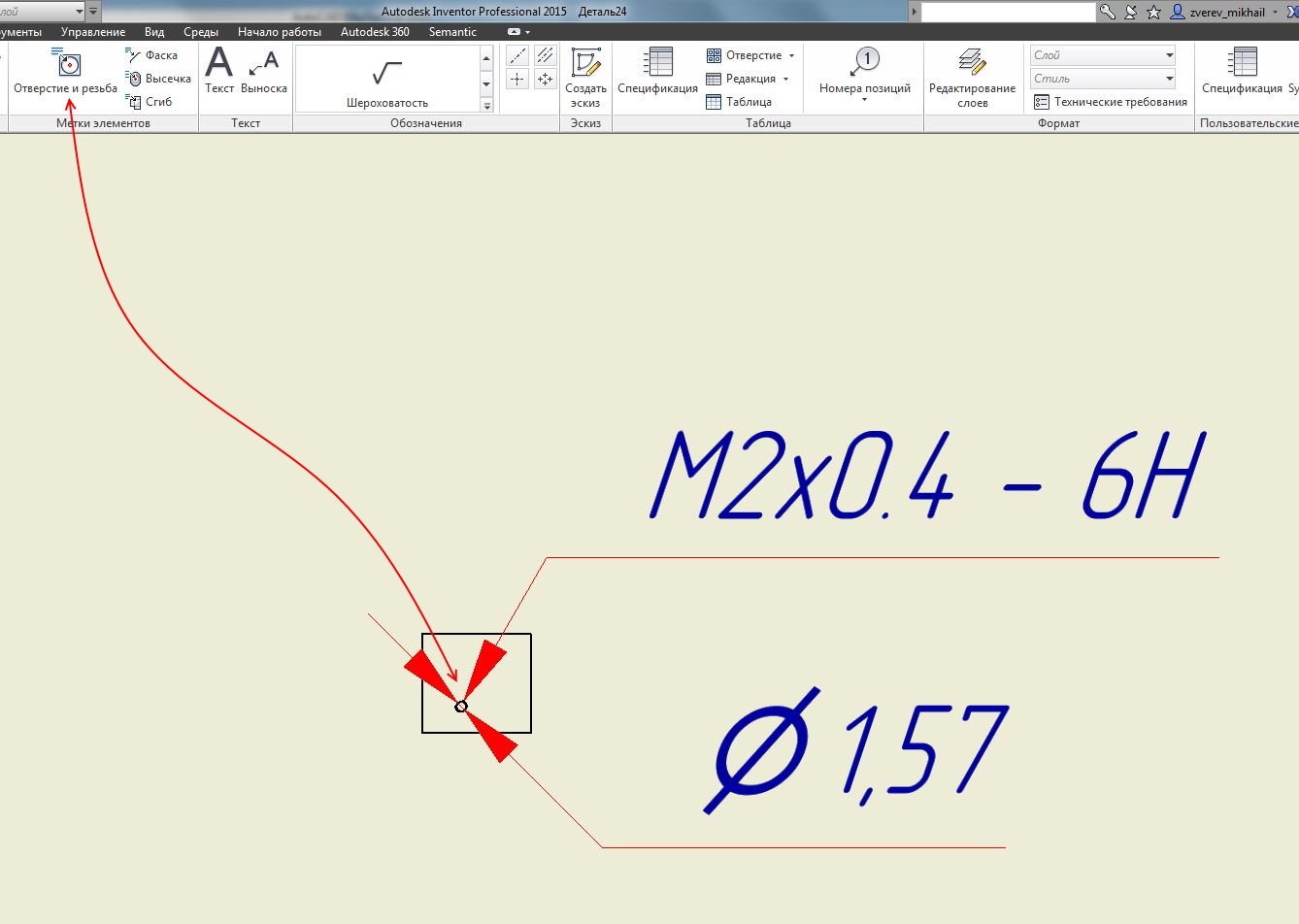Image resolution: width=1299 pixels, height=924 pixels.
Task: Expand the Отверстие table dropdown arrow
Action: [791, 56]
